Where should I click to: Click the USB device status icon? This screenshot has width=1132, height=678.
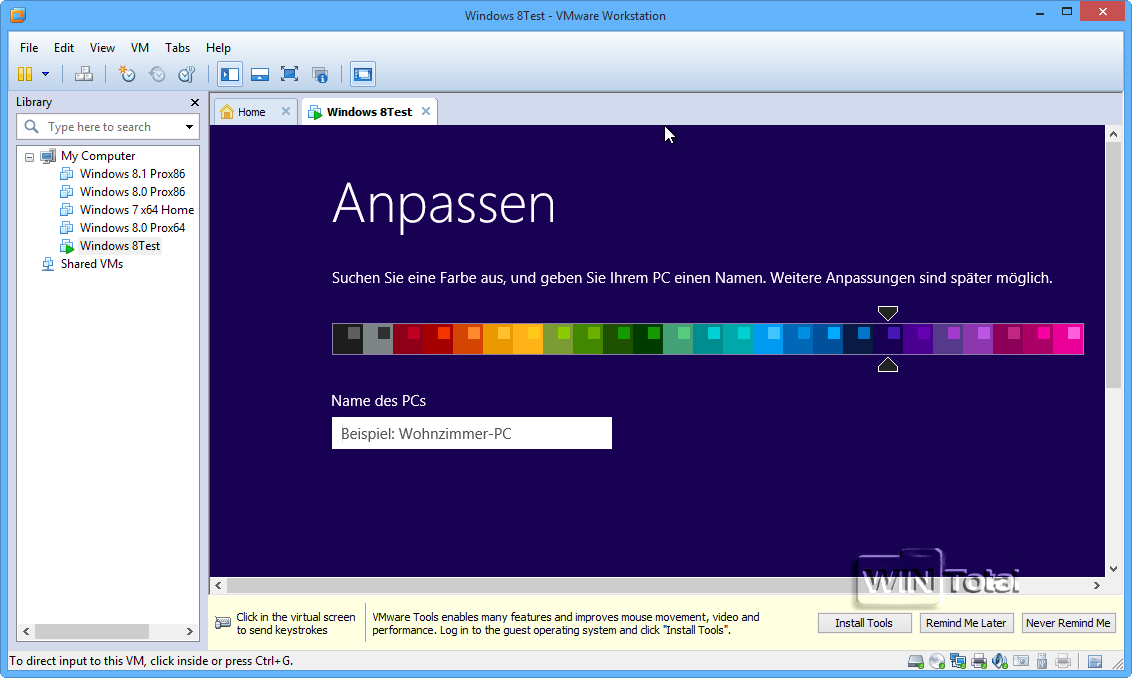(x=1042, y=661)
